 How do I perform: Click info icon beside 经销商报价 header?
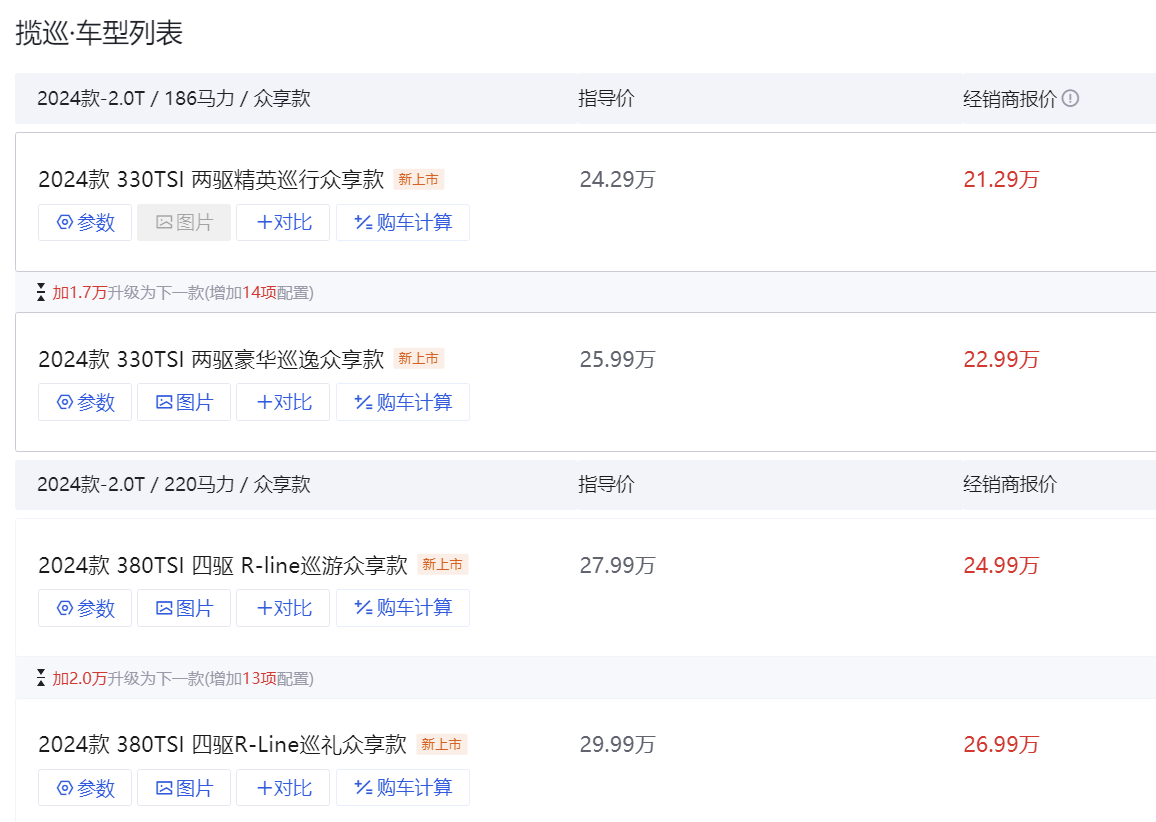[1070, 99]
